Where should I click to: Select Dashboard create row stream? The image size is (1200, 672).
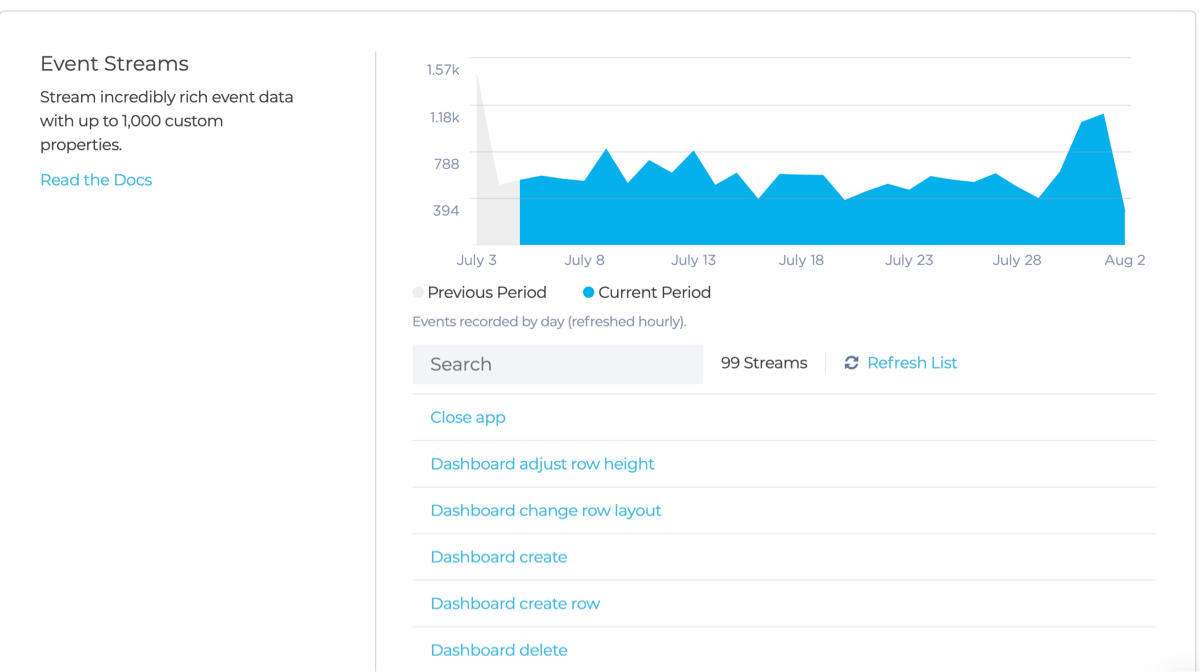click(x=515, y=603)
